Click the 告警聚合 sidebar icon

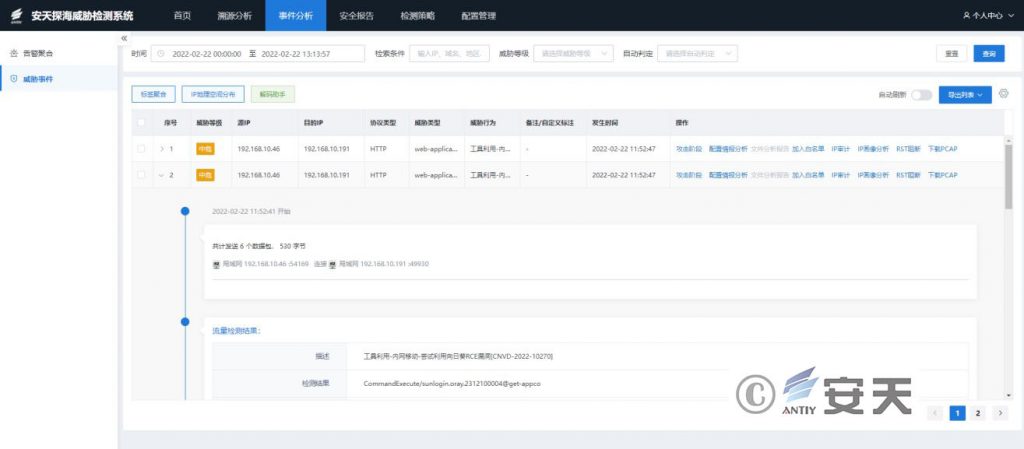(13, 53)
